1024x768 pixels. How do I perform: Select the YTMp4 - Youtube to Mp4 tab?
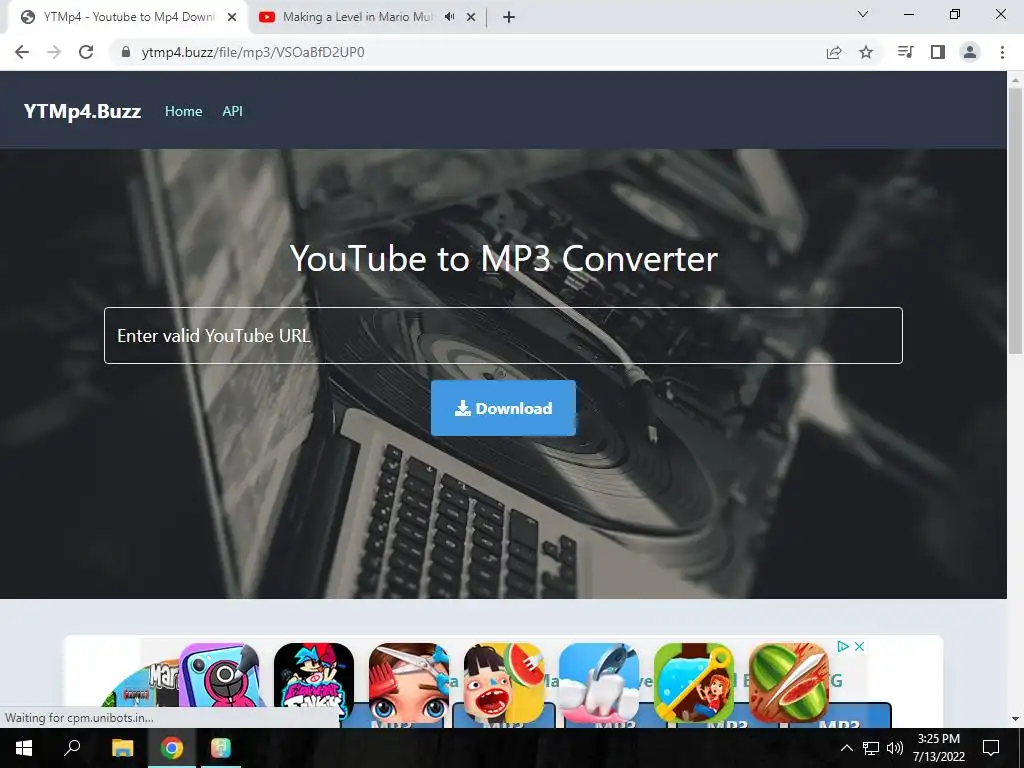pyautogui.click(x=129, y=17)
